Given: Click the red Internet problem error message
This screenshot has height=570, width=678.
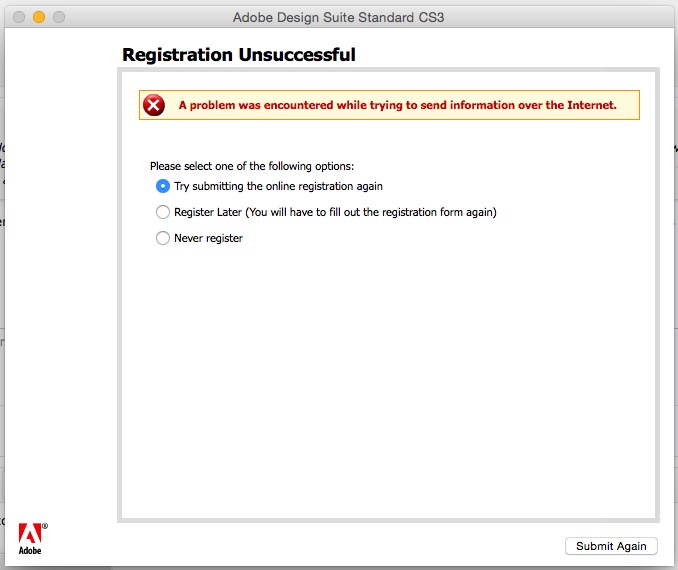Looking at the screenshot, I should point(397,105).
